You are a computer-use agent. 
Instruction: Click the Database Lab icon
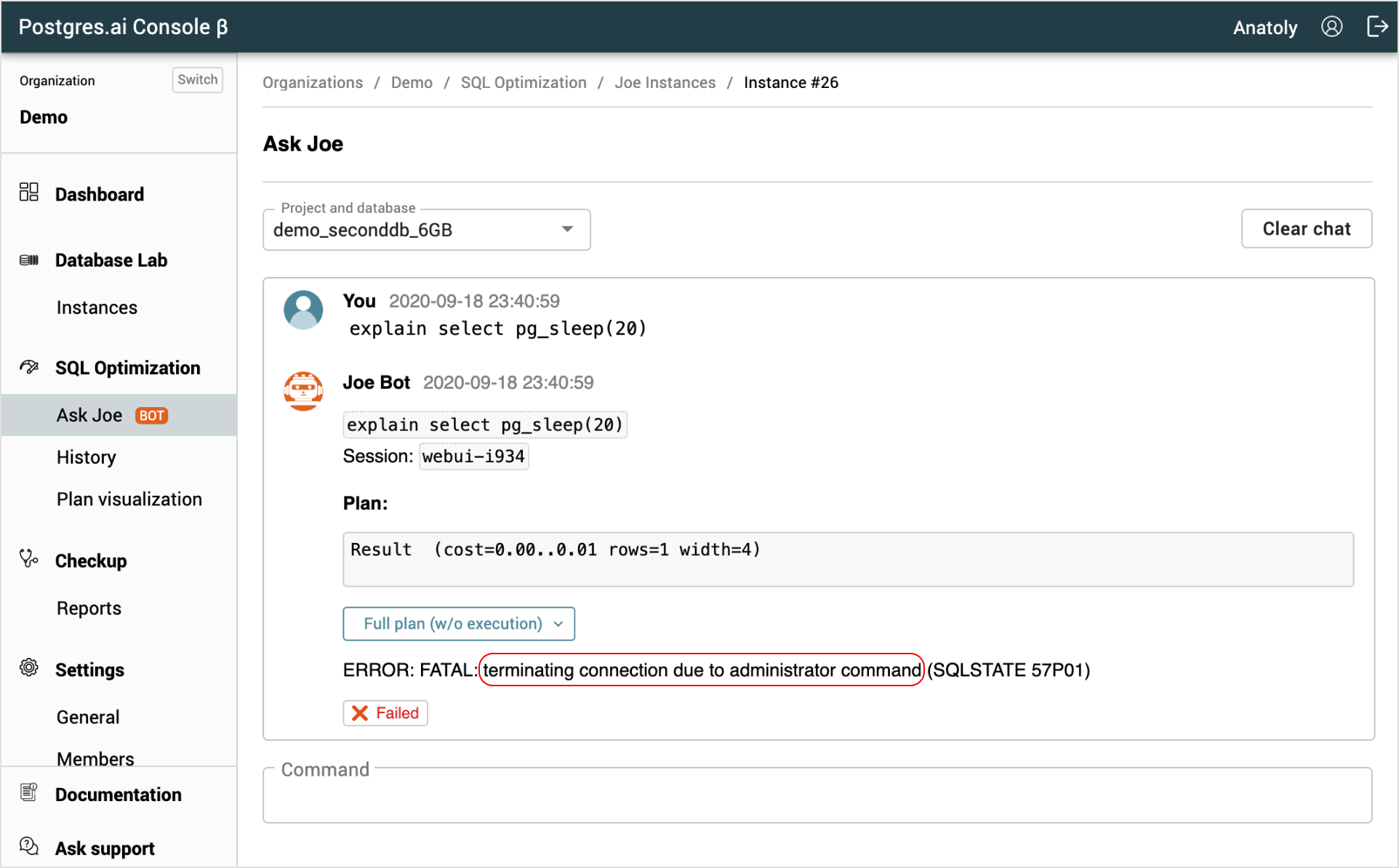click(29, 260)
